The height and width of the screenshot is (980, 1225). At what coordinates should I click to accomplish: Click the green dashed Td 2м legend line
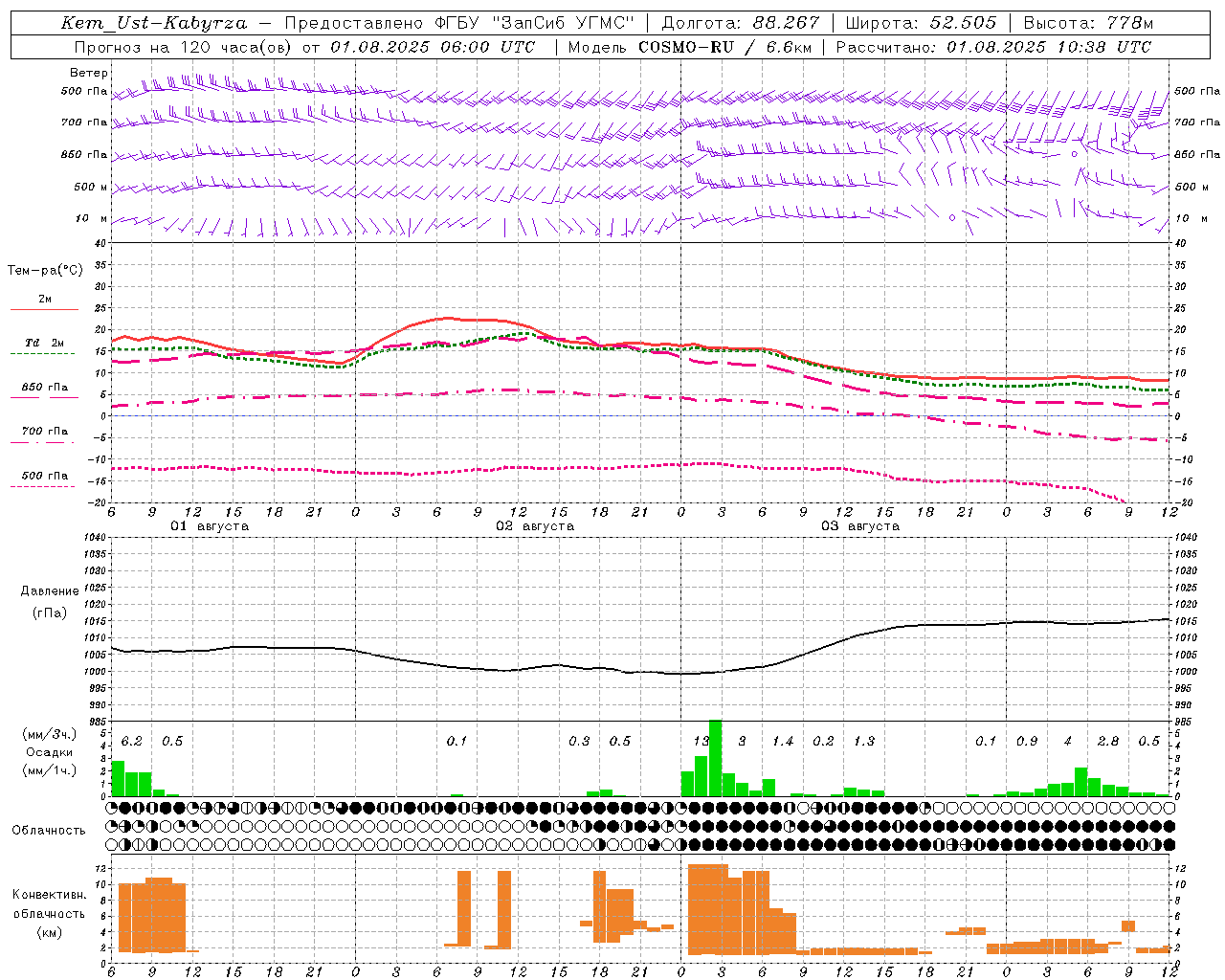(x=42, y=353)
